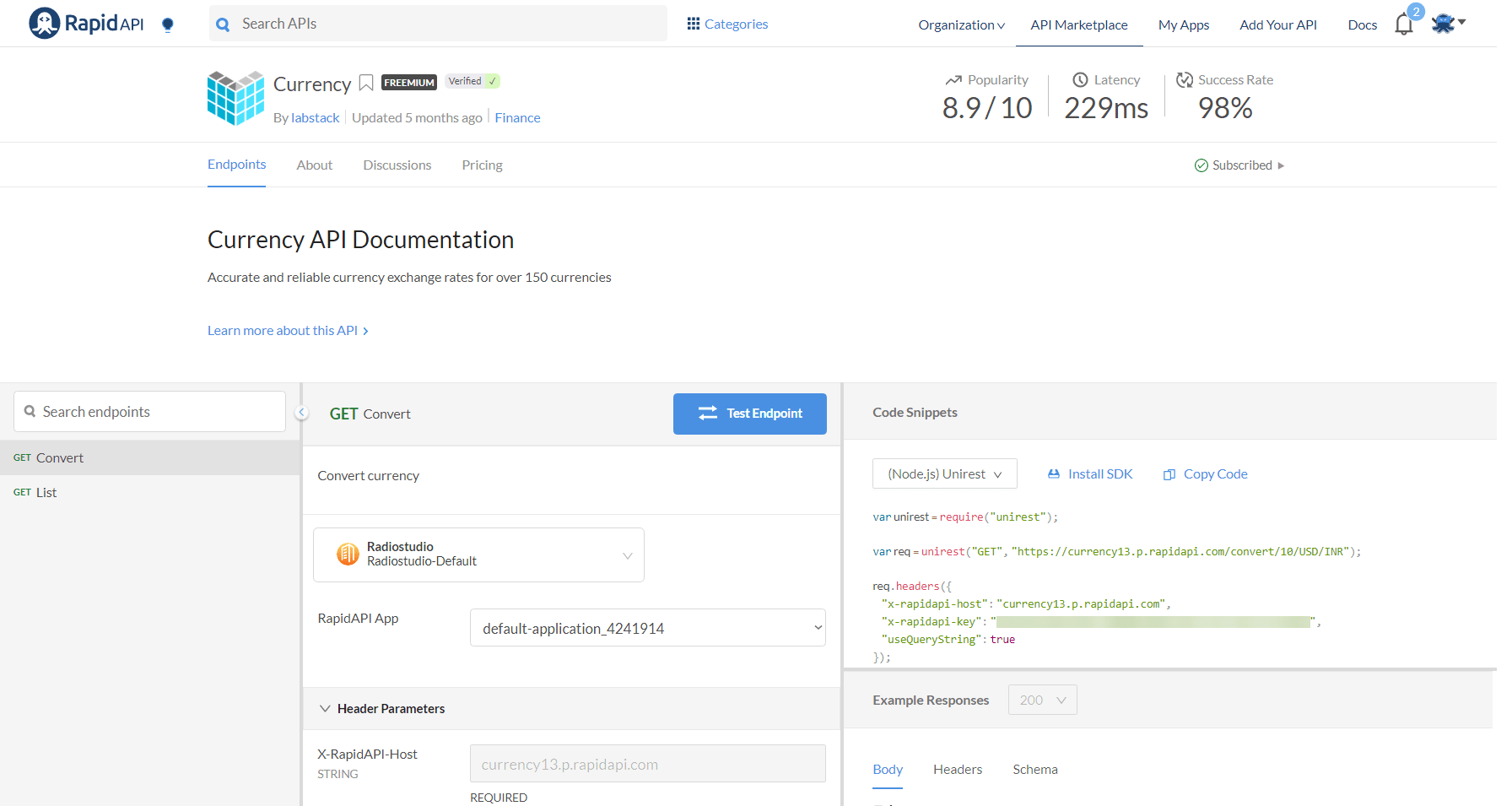This screenshot has height=806, width=1512.
Task: Click the RapidAPI logo
Action: (x=86, y=24)
